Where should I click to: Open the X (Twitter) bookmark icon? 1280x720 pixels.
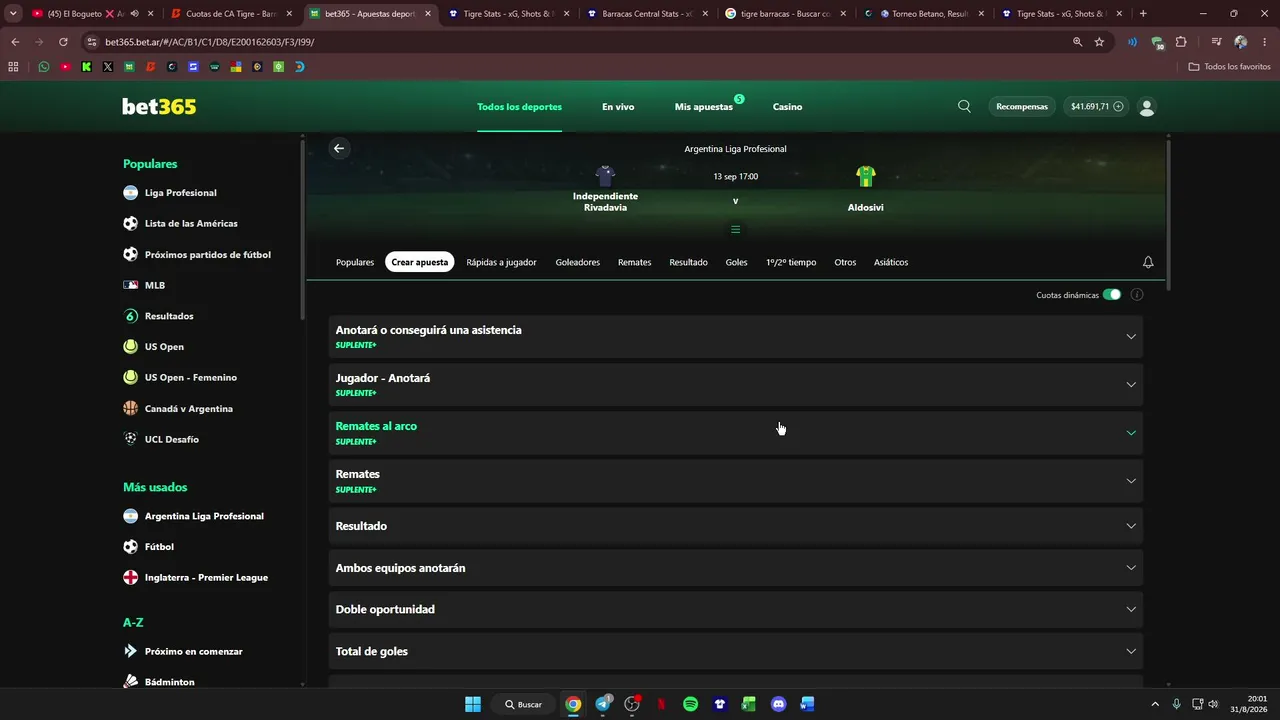(x=108, y=67)
